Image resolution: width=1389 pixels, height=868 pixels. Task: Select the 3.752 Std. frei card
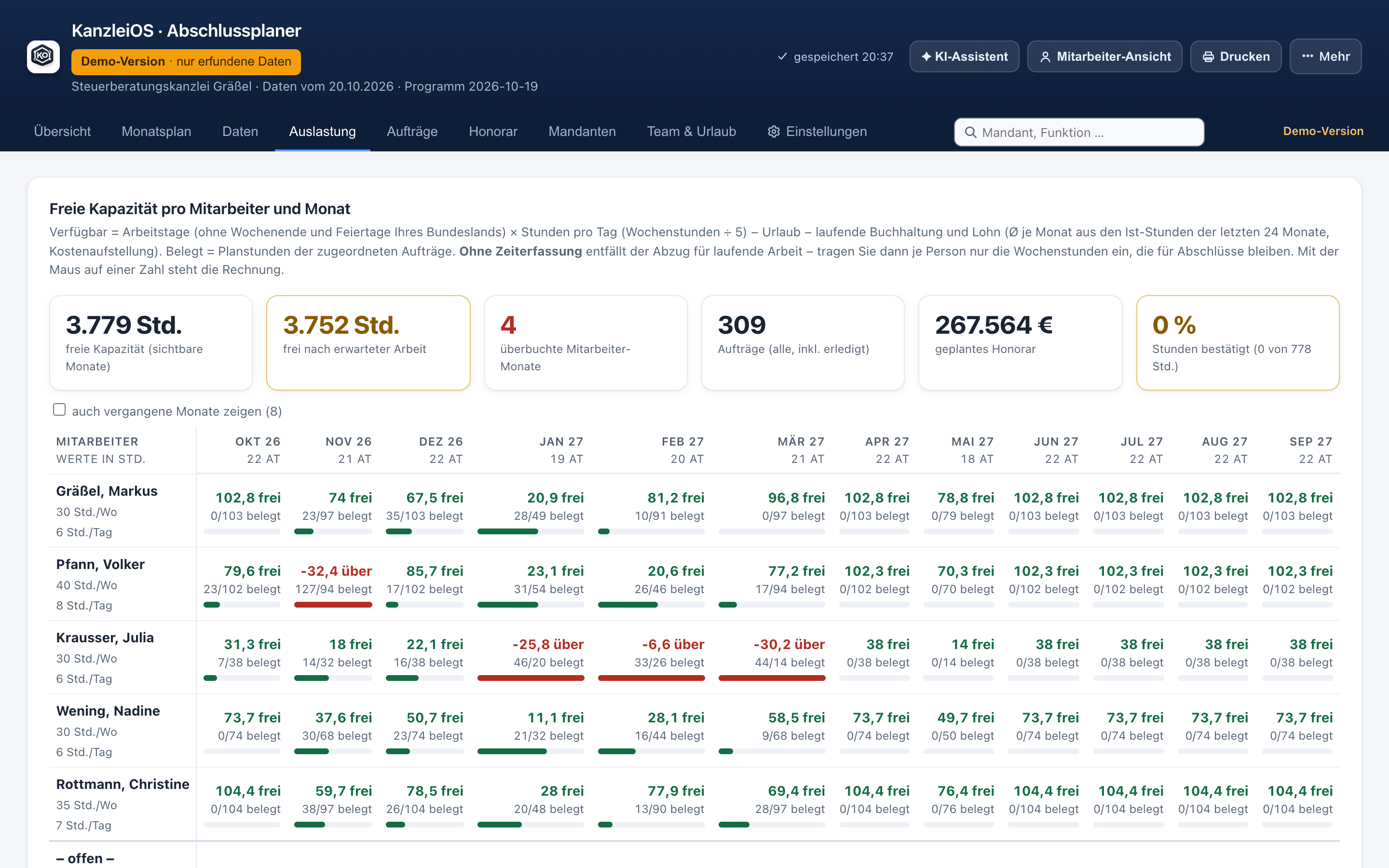[x=368, y=343]
